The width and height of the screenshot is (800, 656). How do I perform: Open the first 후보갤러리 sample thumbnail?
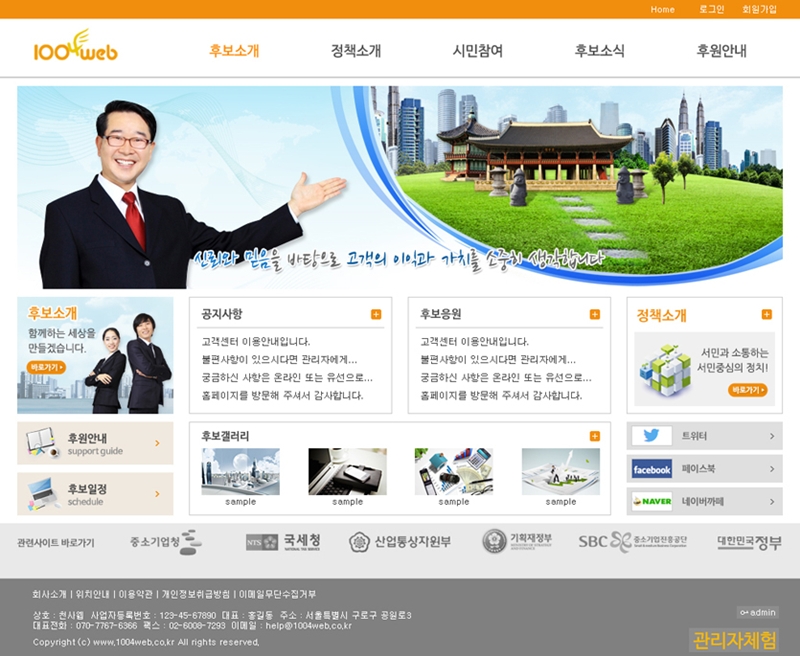point(240,472)
